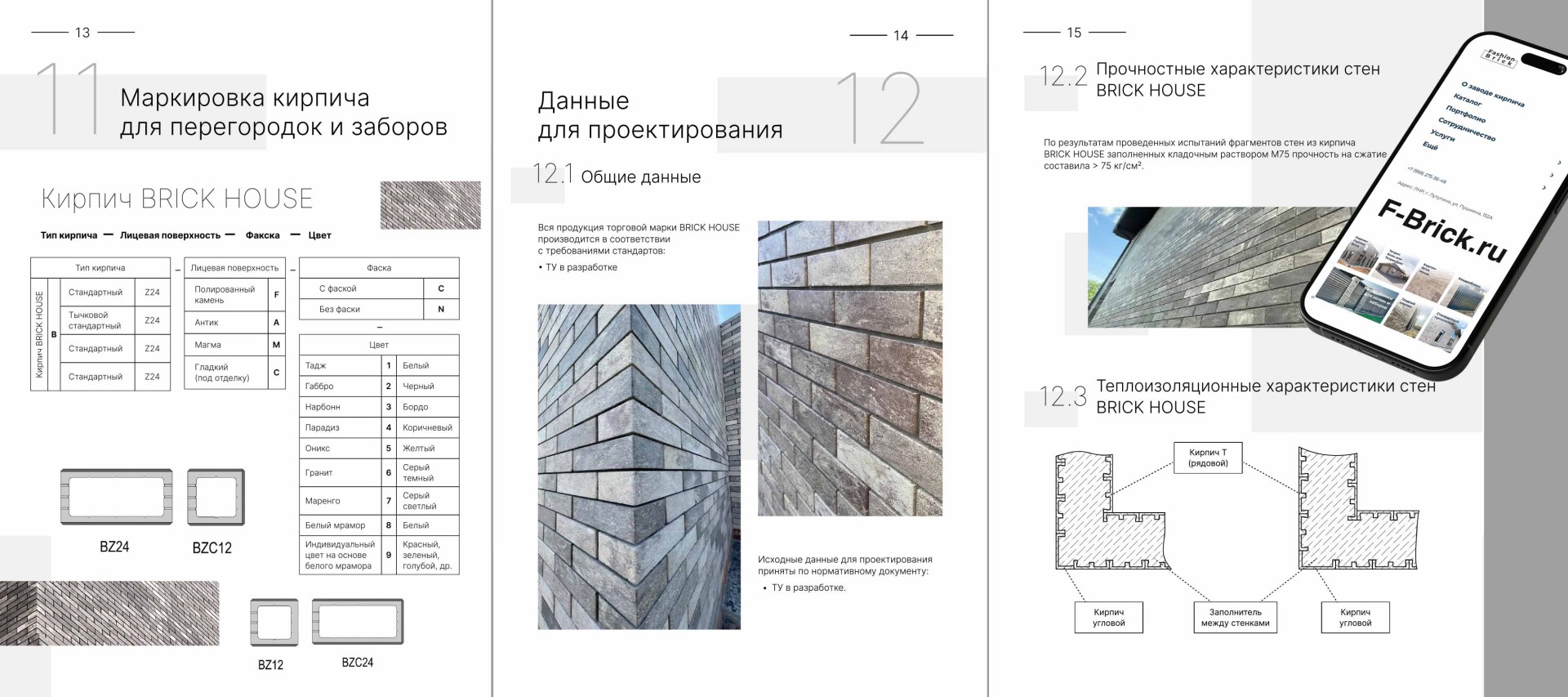1568x697 pixels.
Task: Tap the lowest chevron arrow on phone screen
Action: click(x=1543, y=188)
